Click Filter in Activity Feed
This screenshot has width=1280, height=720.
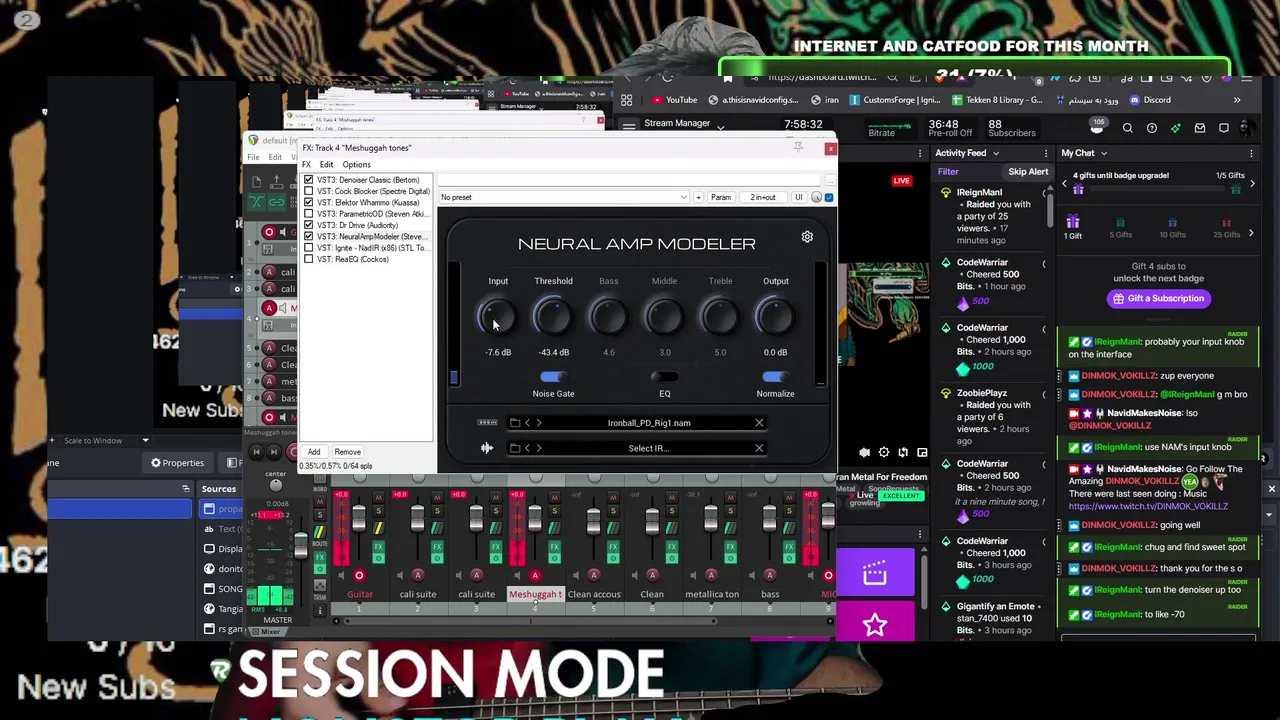pyautogui.click(x=947, y=172)
